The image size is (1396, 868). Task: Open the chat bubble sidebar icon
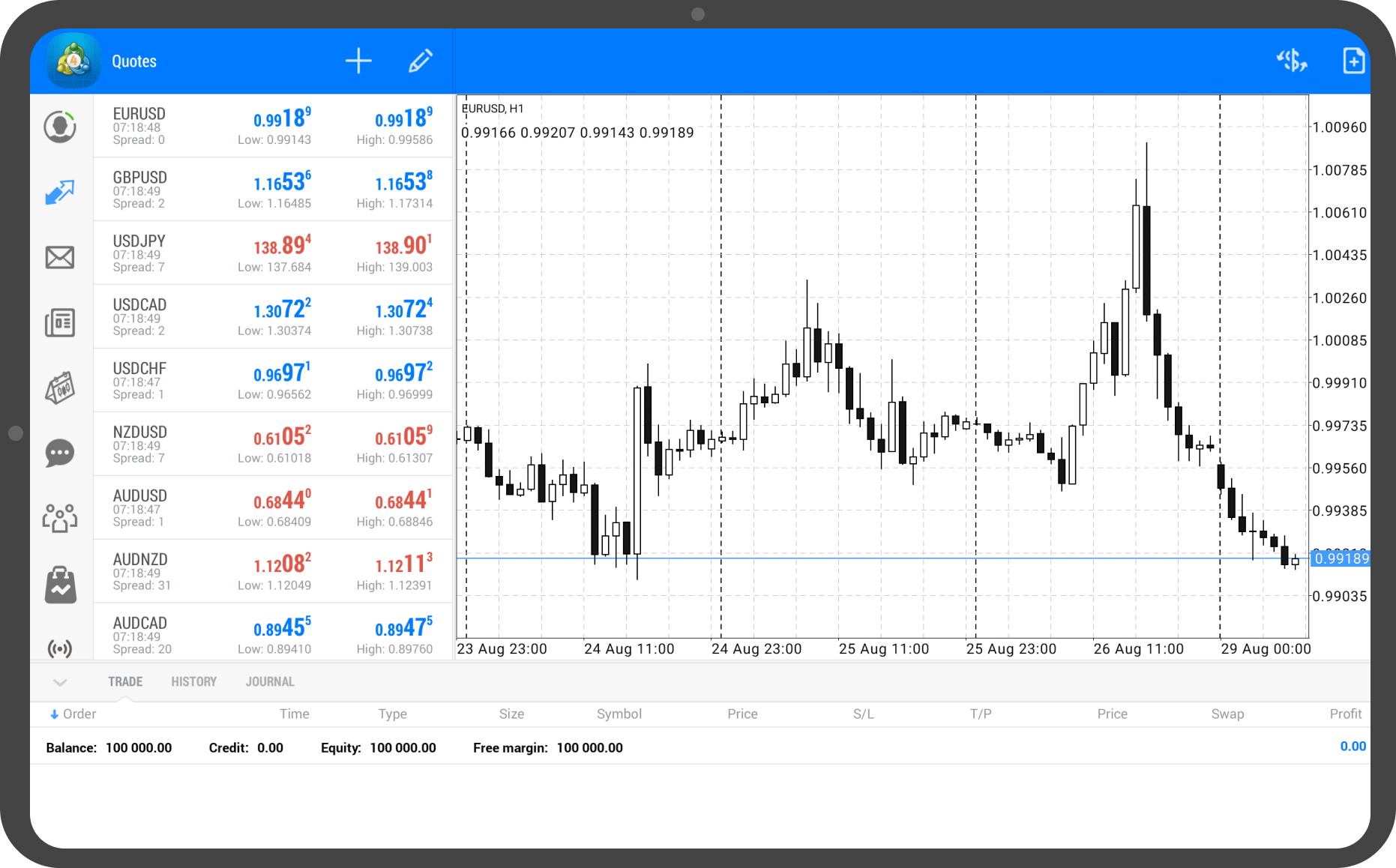60,453
